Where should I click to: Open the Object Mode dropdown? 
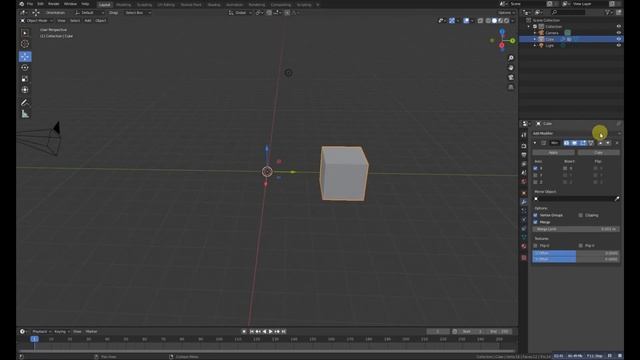pos(36,20)
